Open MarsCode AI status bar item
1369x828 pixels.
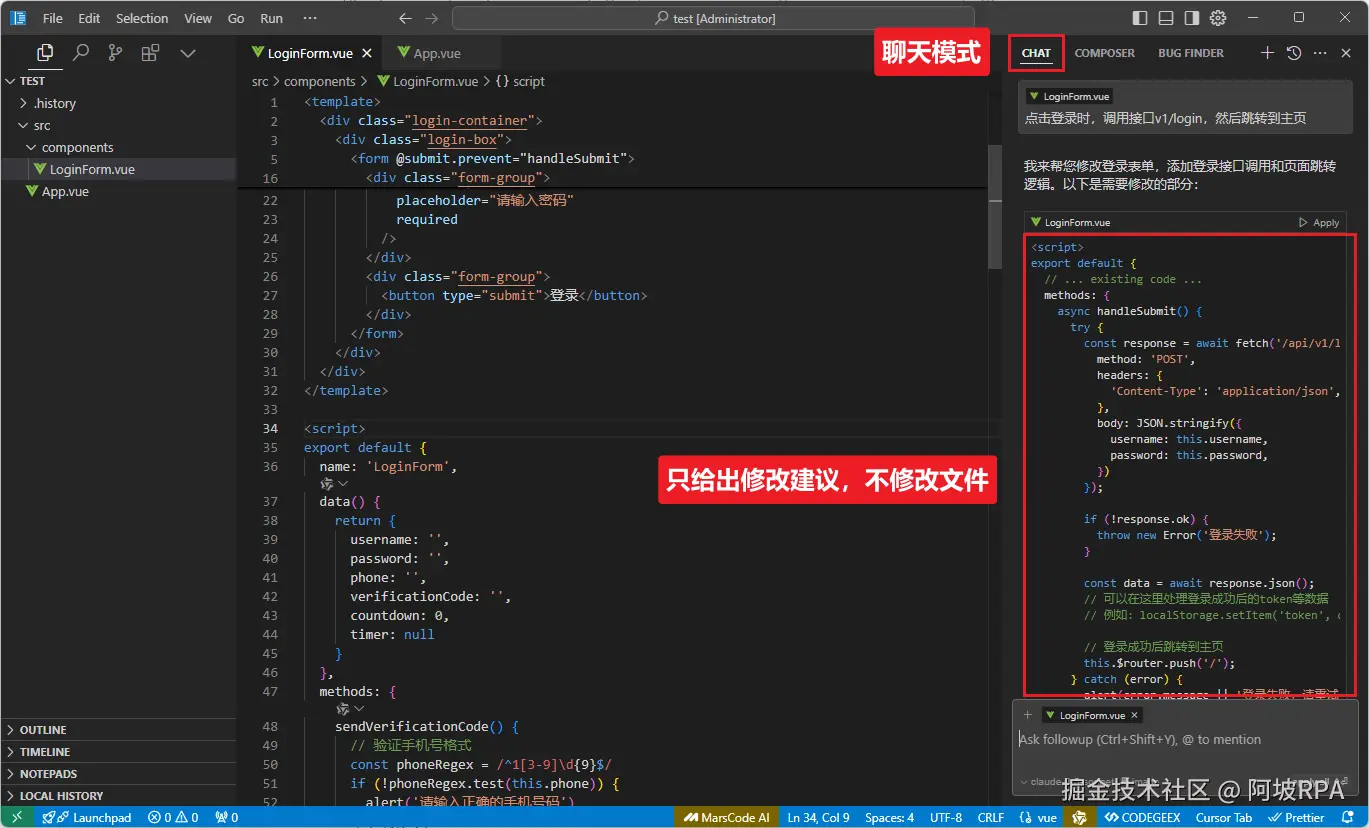[x=726, y=817]
